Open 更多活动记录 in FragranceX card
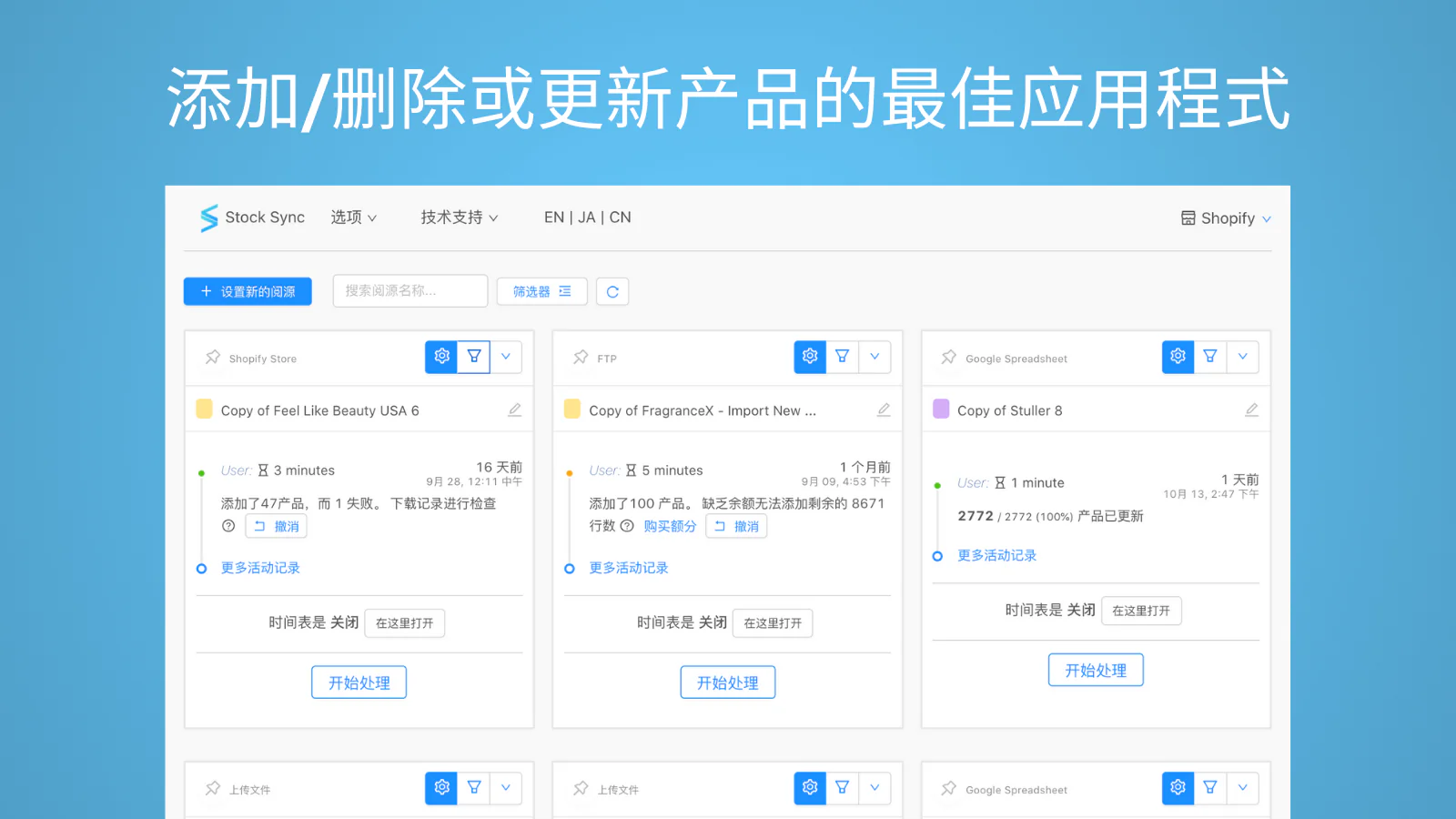The width and height of the screenshot is (1456, 819). coord(629,568)
